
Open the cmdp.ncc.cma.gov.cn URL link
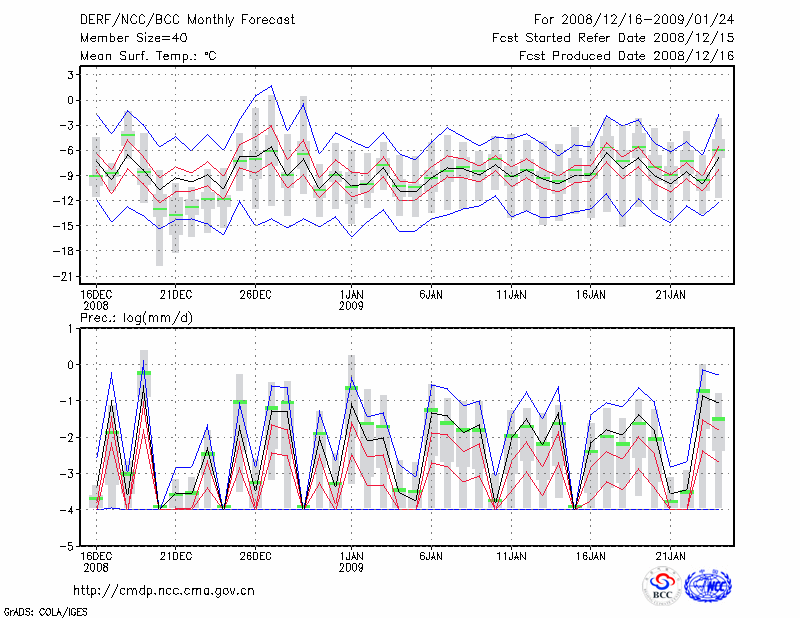click(164, 590)
